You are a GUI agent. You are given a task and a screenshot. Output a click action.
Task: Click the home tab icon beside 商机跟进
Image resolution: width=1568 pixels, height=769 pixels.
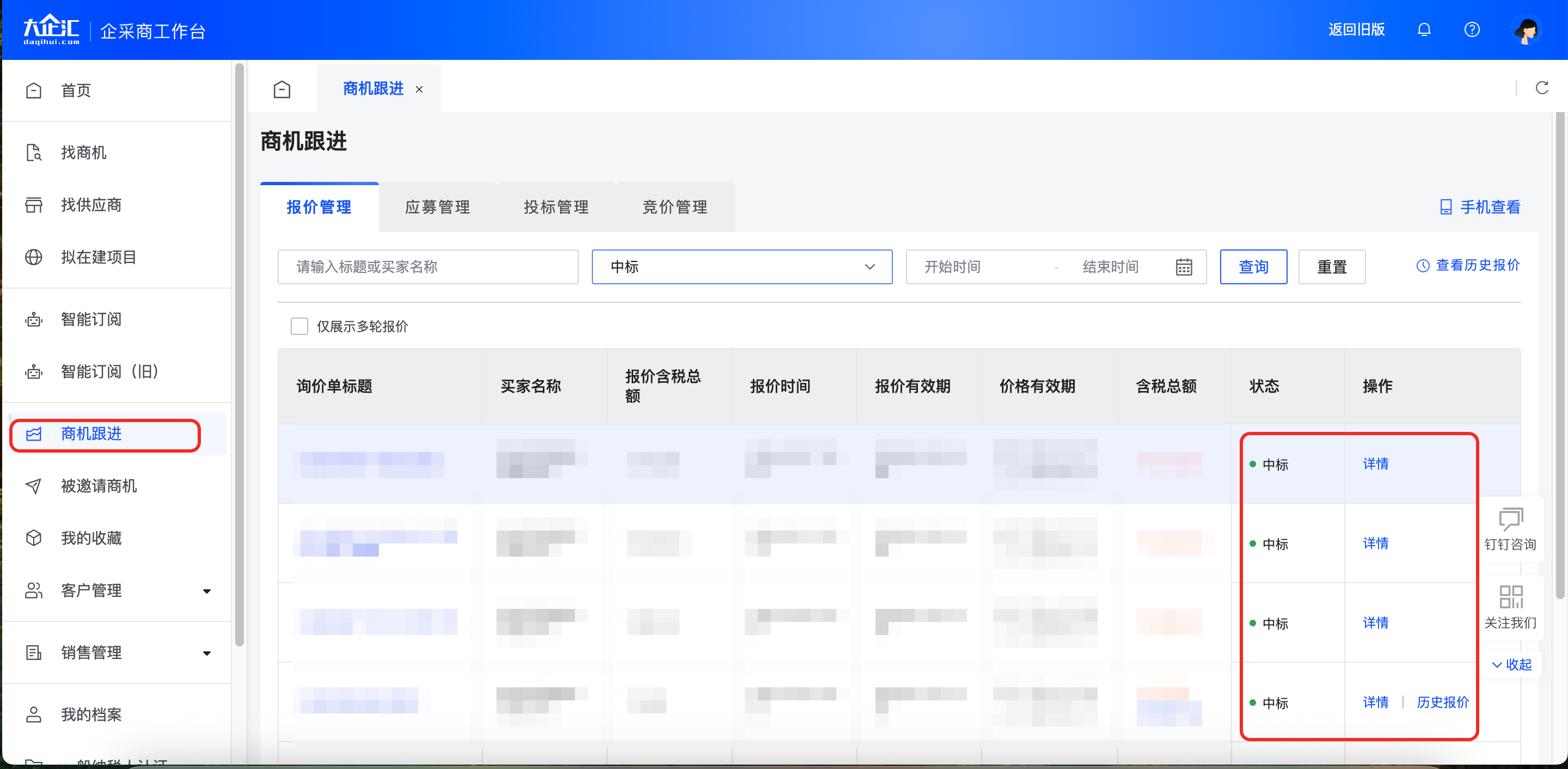point(282,89)
